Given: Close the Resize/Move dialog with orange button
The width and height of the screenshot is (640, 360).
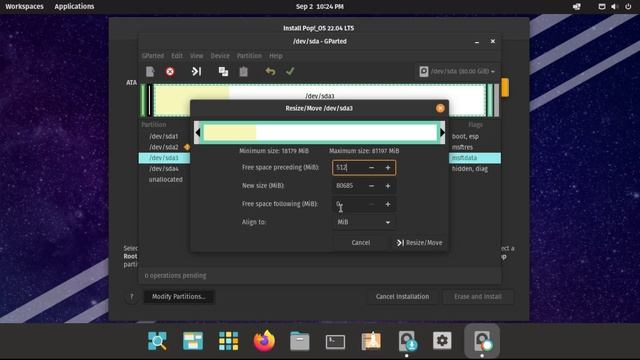Looking at the screenshot, I should coord(440,108).
